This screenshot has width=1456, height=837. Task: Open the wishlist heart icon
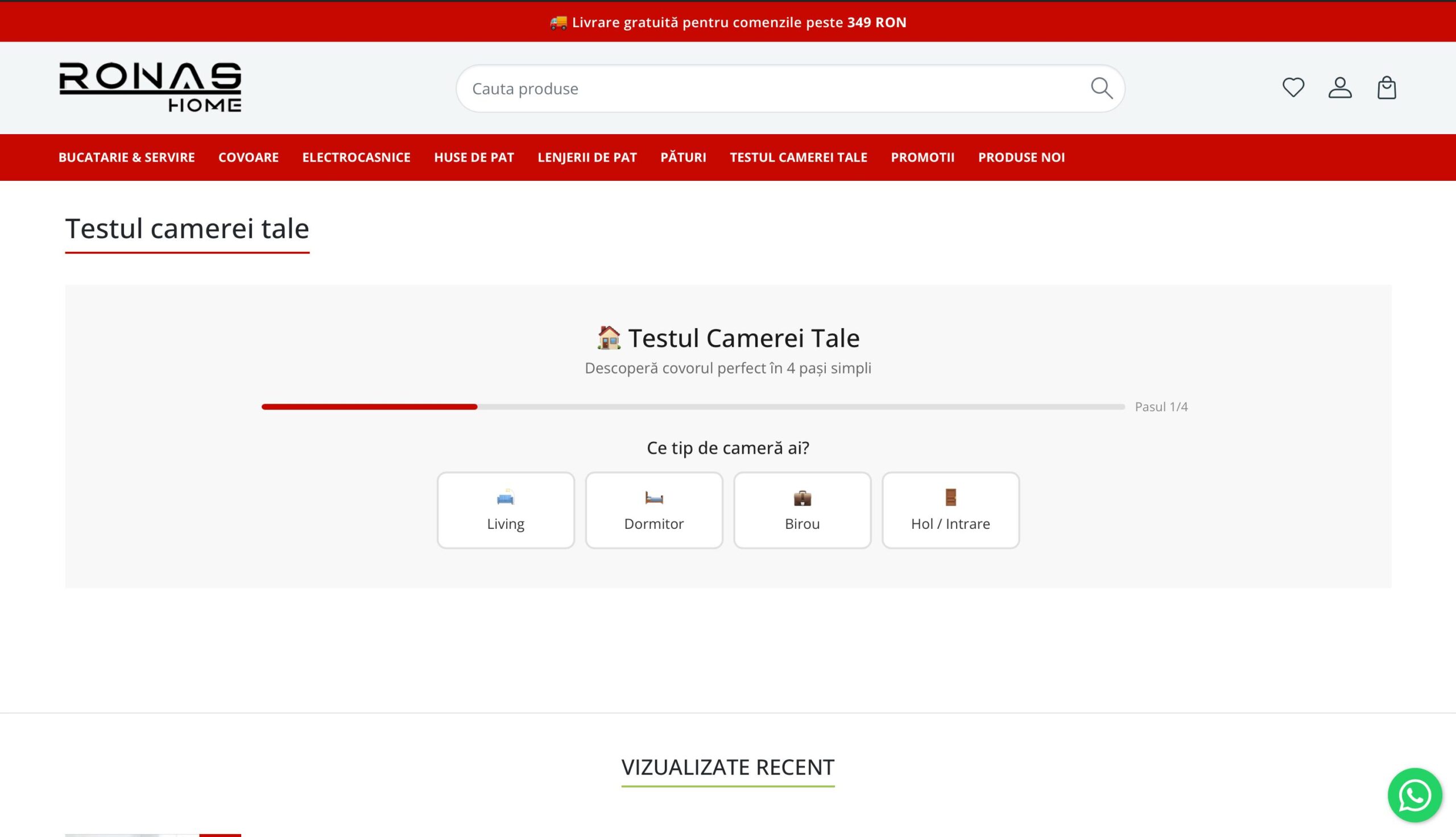coord(1293,88)
